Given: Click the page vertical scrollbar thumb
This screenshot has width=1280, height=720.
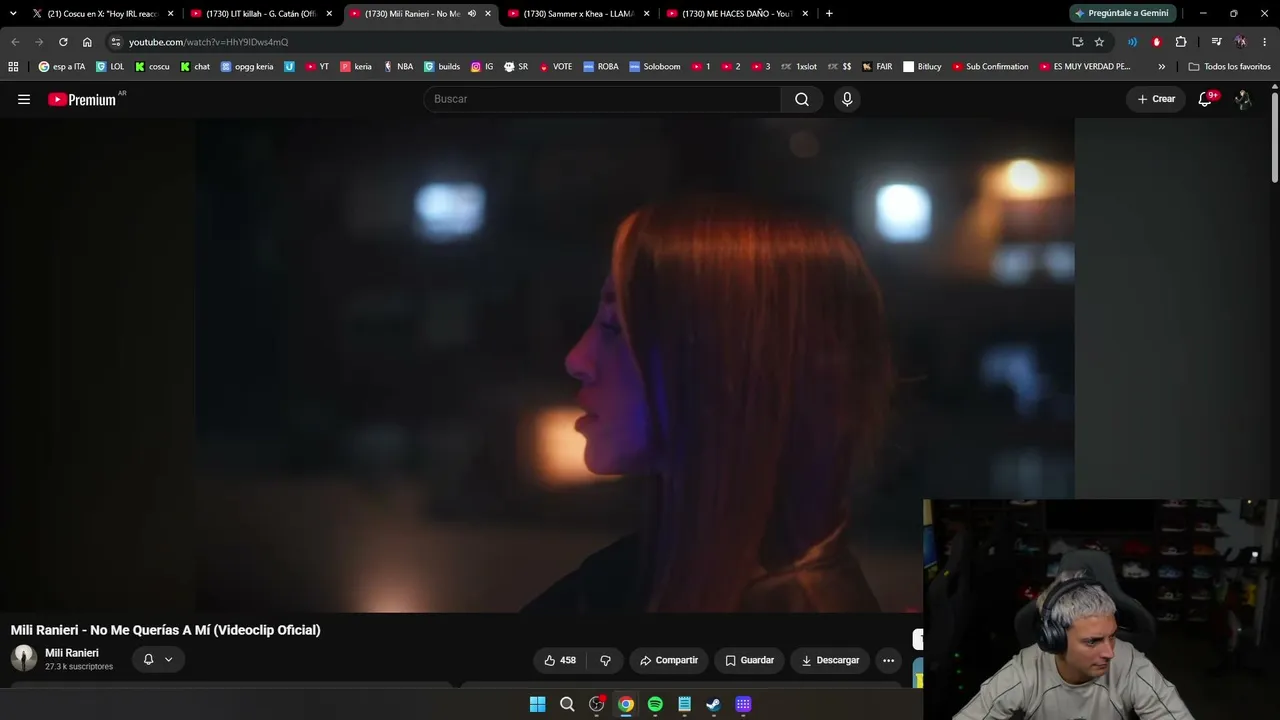Looking at the screenshot, I should pyautogui.click(x=1275, y=137).
